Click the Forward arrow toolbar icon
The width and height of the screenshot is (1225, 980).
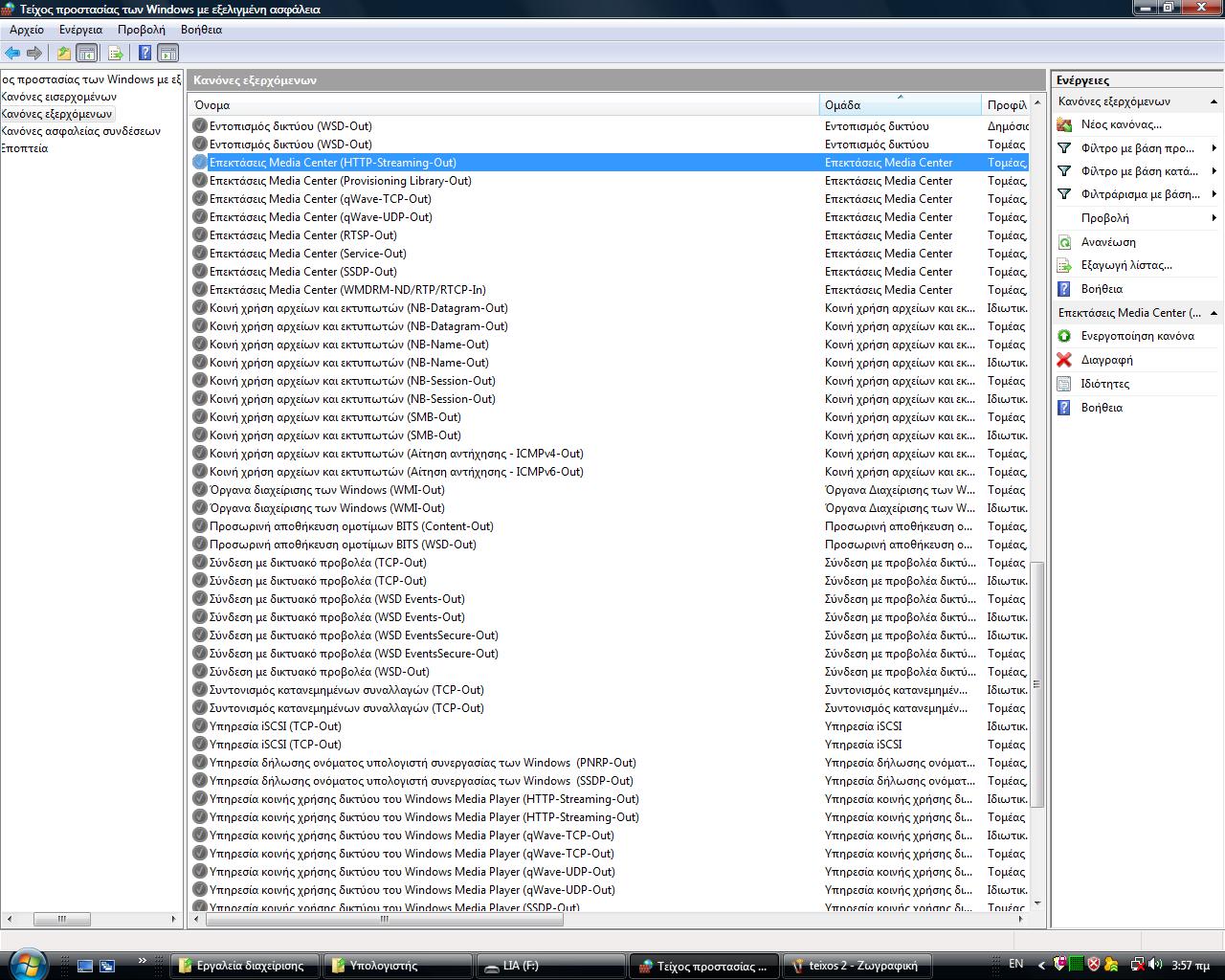[x=34, y=54]
